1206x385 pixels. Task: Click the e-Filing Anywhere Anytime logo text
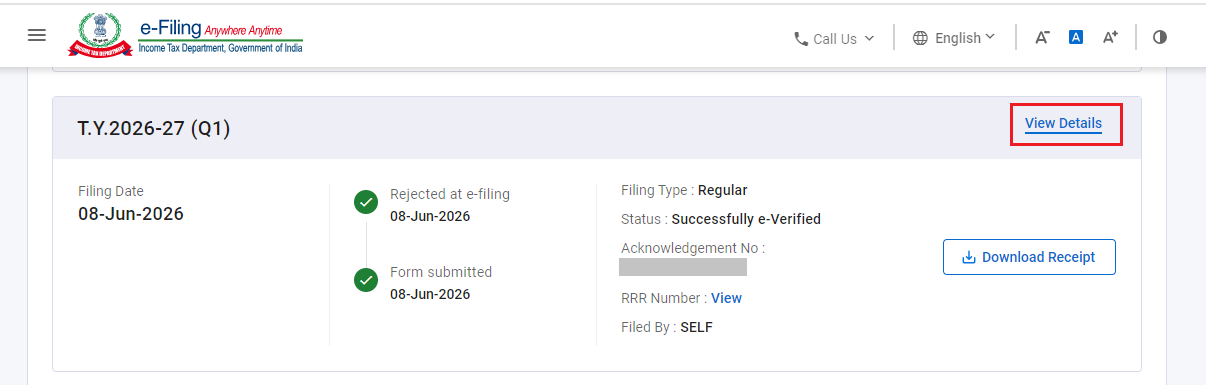coord(220,36)
